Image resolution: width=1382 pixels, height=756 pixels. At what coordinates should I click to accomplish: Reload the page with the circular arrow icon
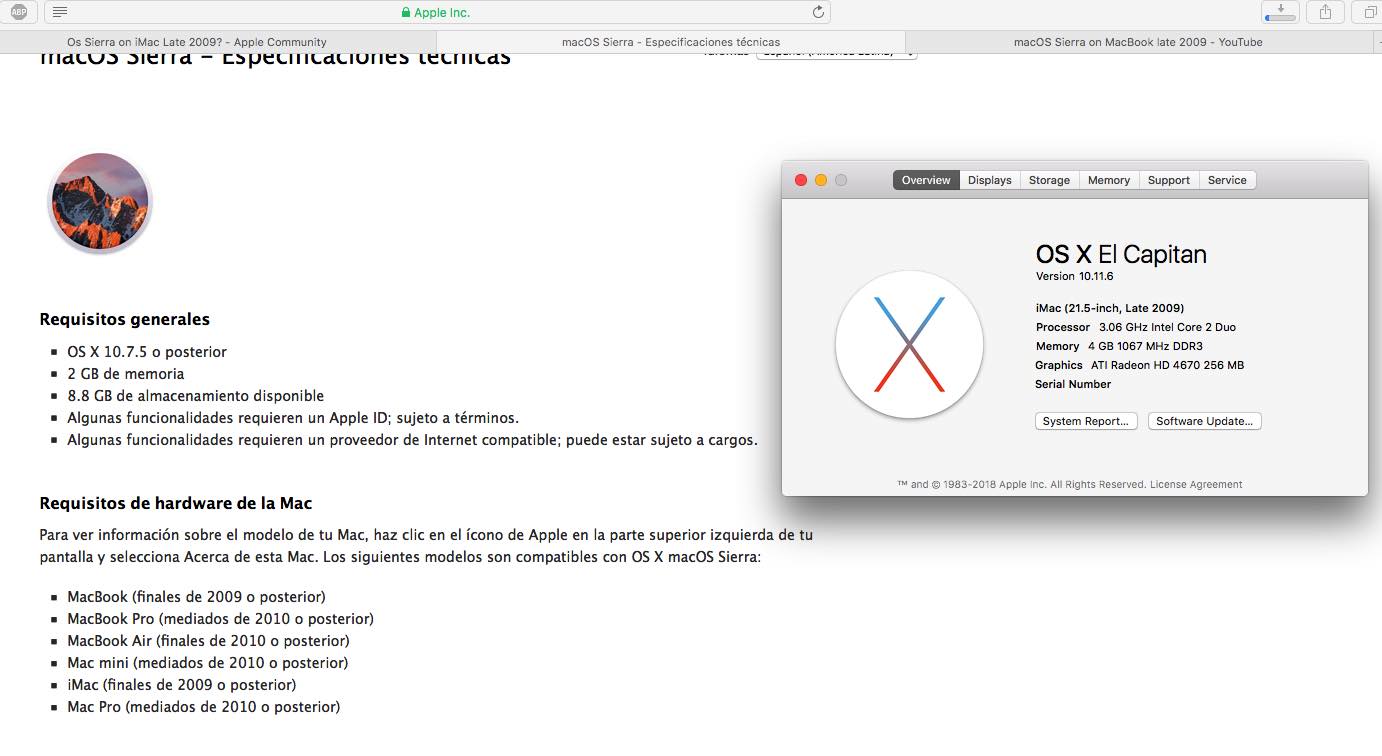tap(818, 12)
